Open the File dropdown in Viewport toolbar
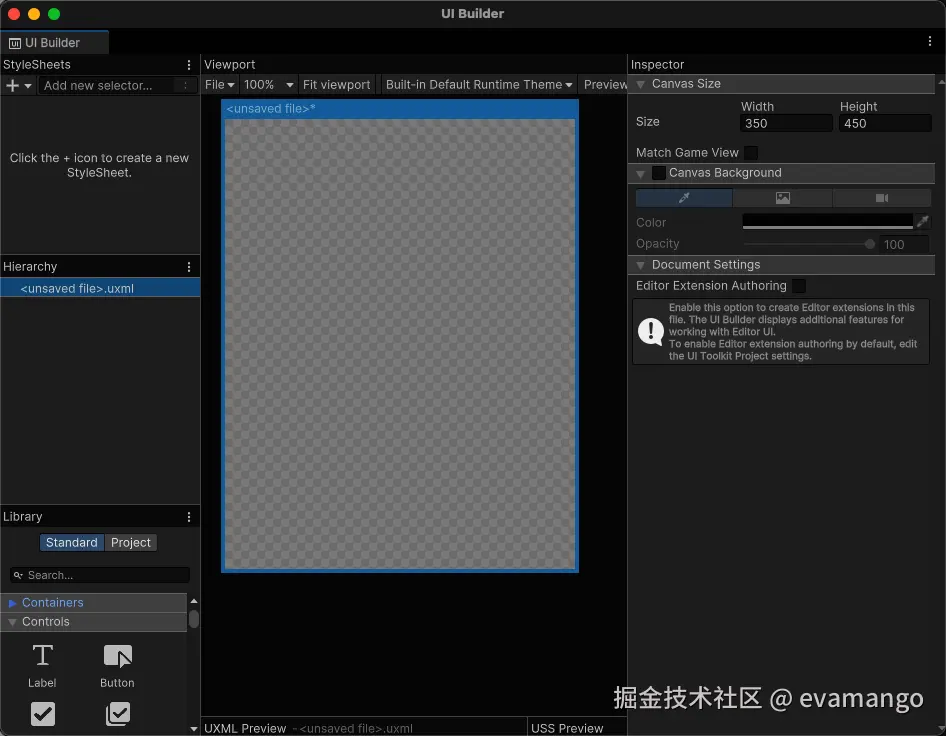Viewport: 946px width, 736px height. 219,84
